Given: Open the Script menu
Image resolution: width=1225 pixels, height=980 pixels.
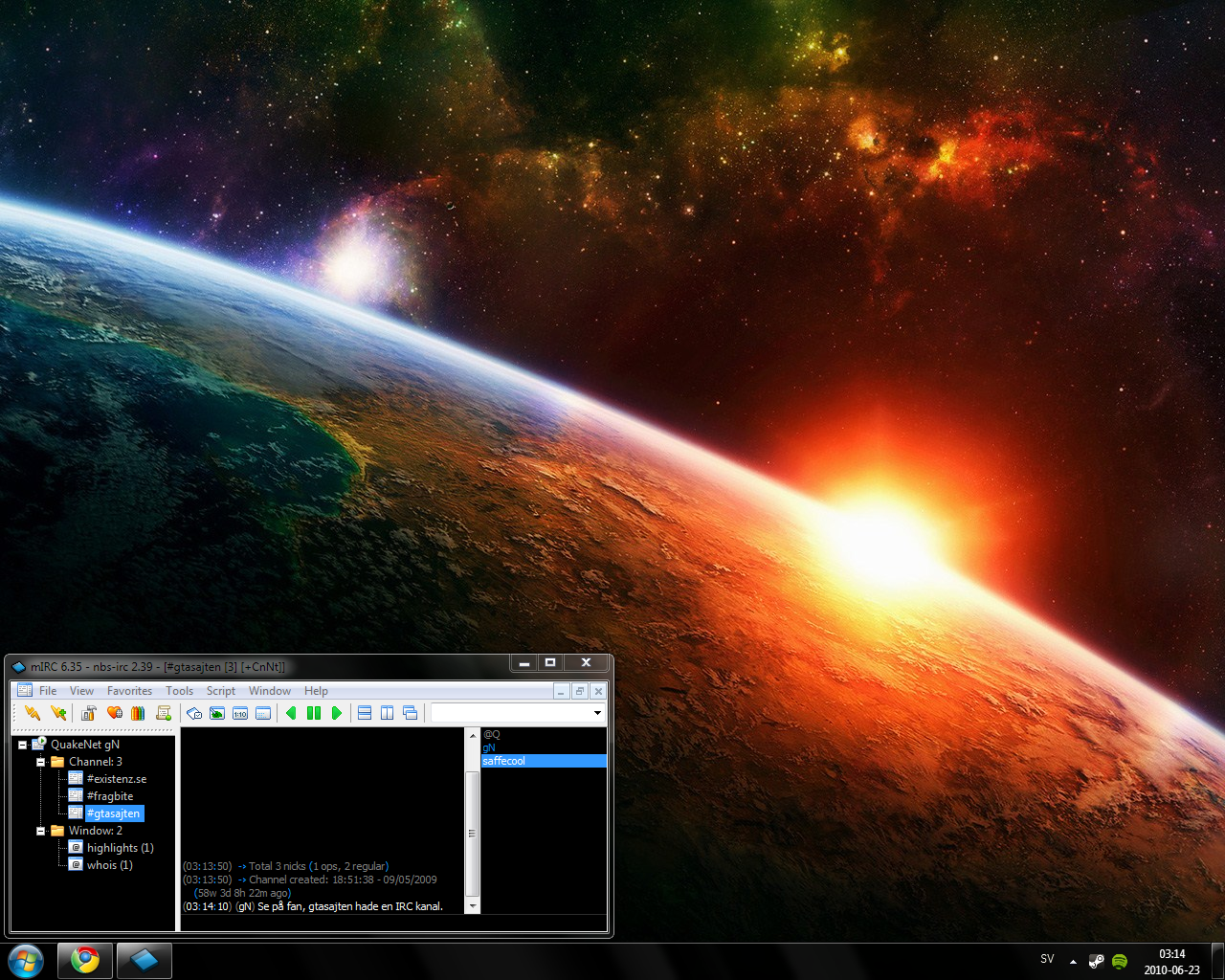Looking at the screenshot, I should click(x=220, y=691).
